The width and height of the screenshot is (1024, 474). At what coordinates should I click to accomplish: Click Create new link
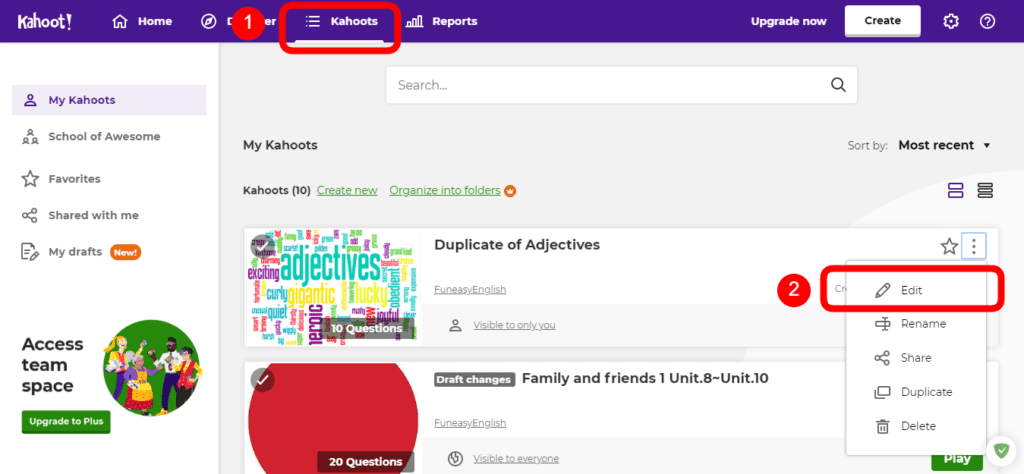(x=347, y=191)
